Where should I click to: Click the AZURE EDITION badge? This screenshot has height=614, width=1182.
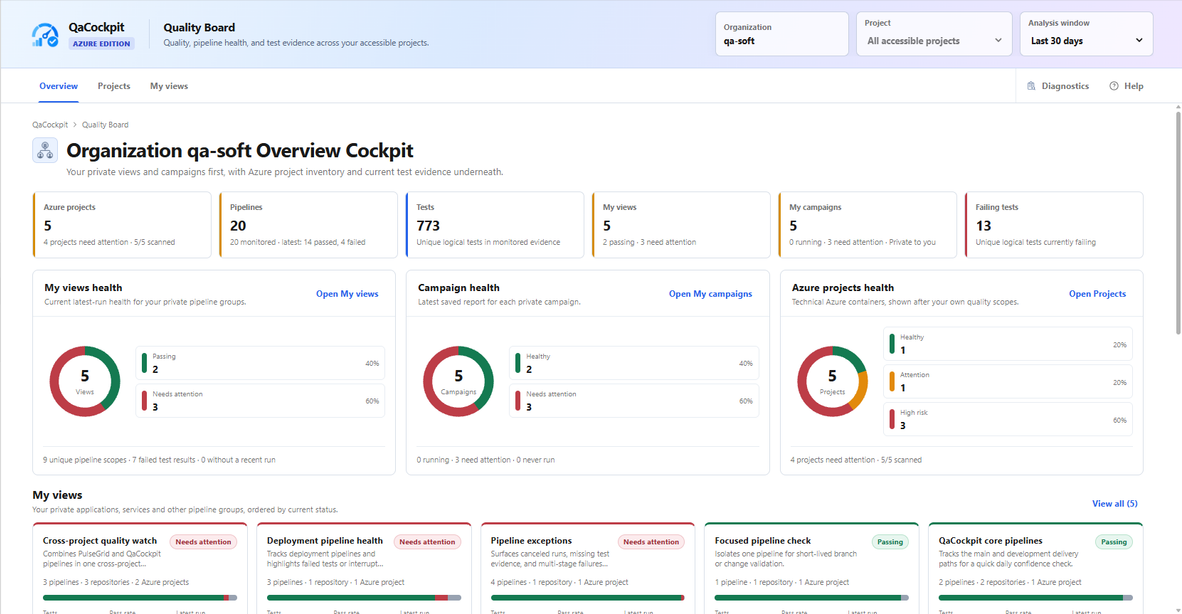click(x=102, y=44)
